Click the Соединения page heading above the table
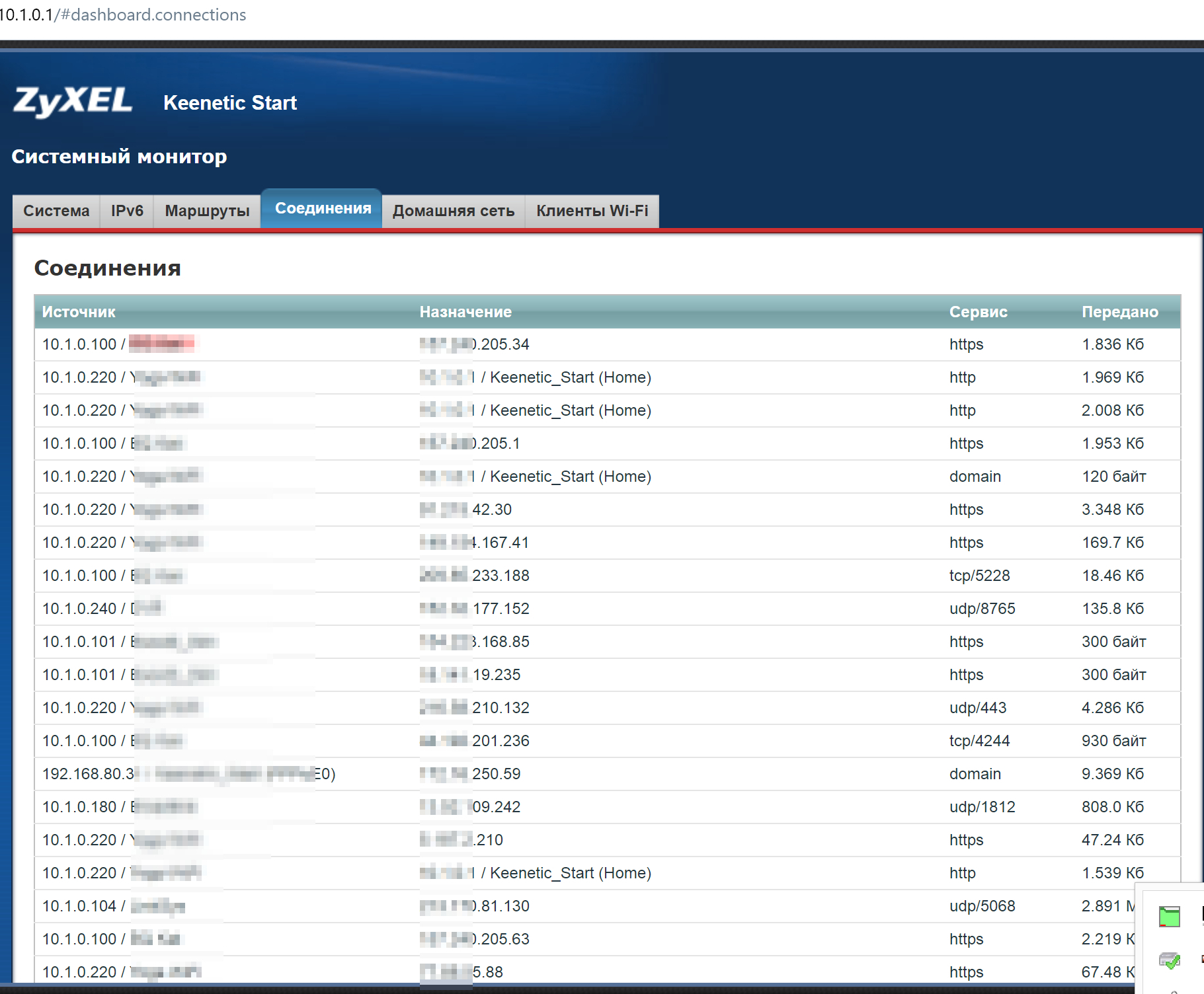The height and width of the screenshot is (994, 1204). click(108, 268)
